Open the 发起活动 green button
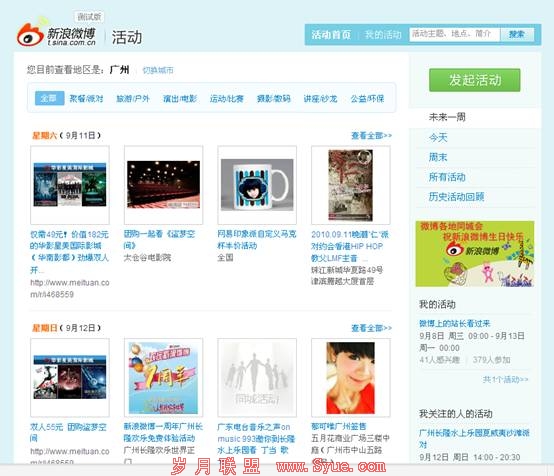Viewport: 554px width, 476px height. 475,80
